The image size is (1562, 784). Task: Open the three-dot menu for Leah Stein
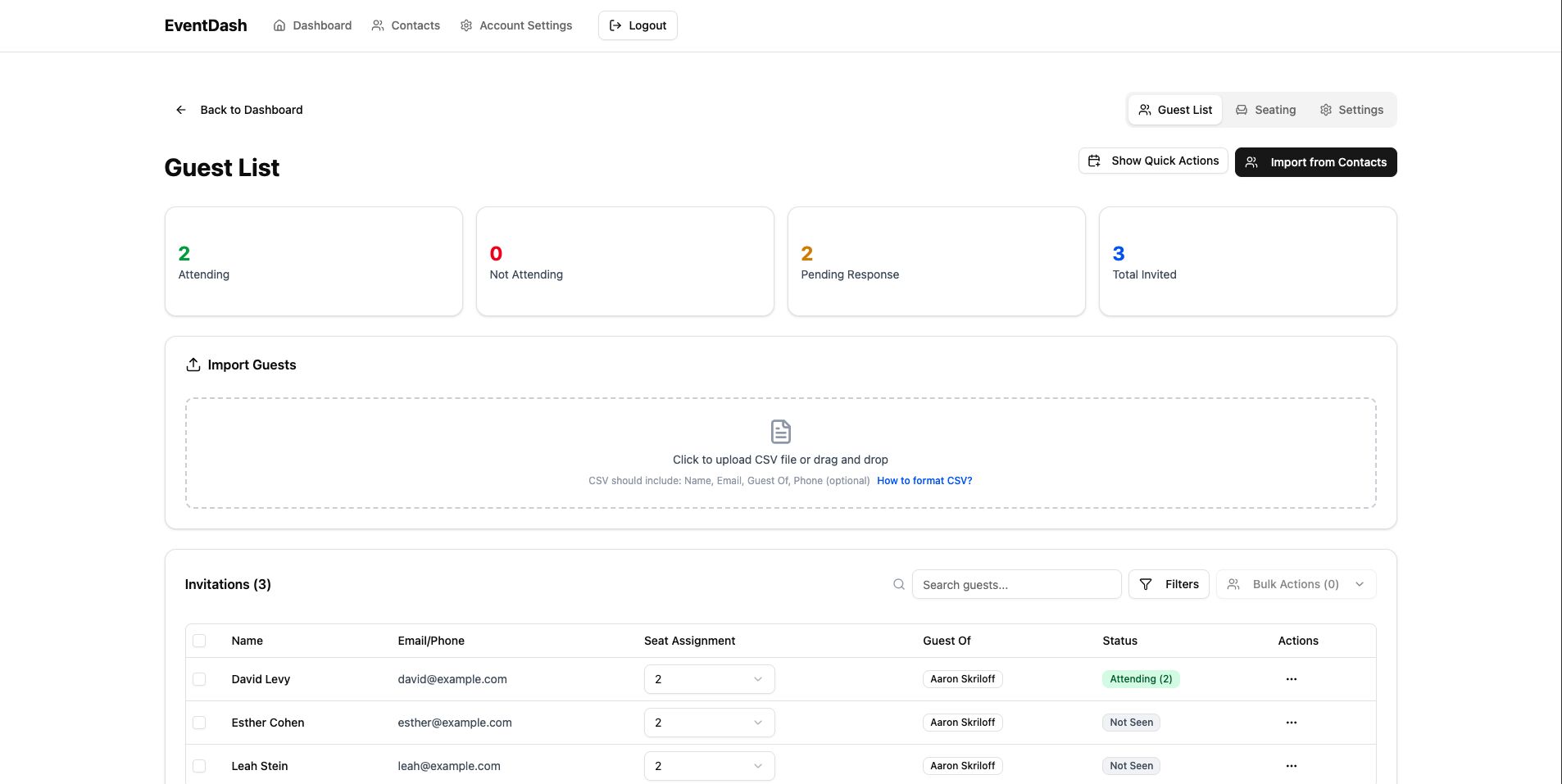coord(1291,766)
